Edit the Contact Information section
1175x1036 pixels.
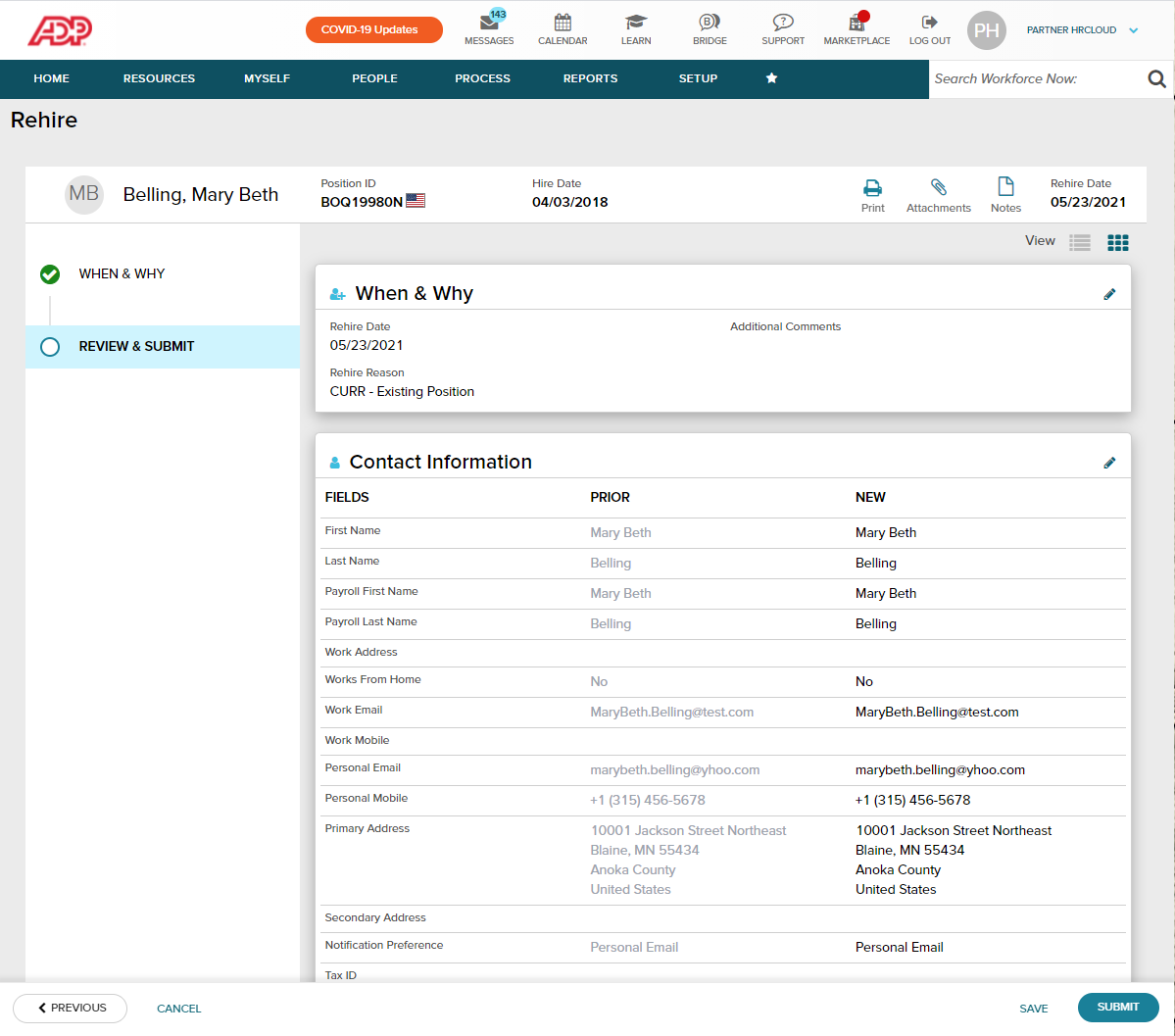[x=1109, y=462]
